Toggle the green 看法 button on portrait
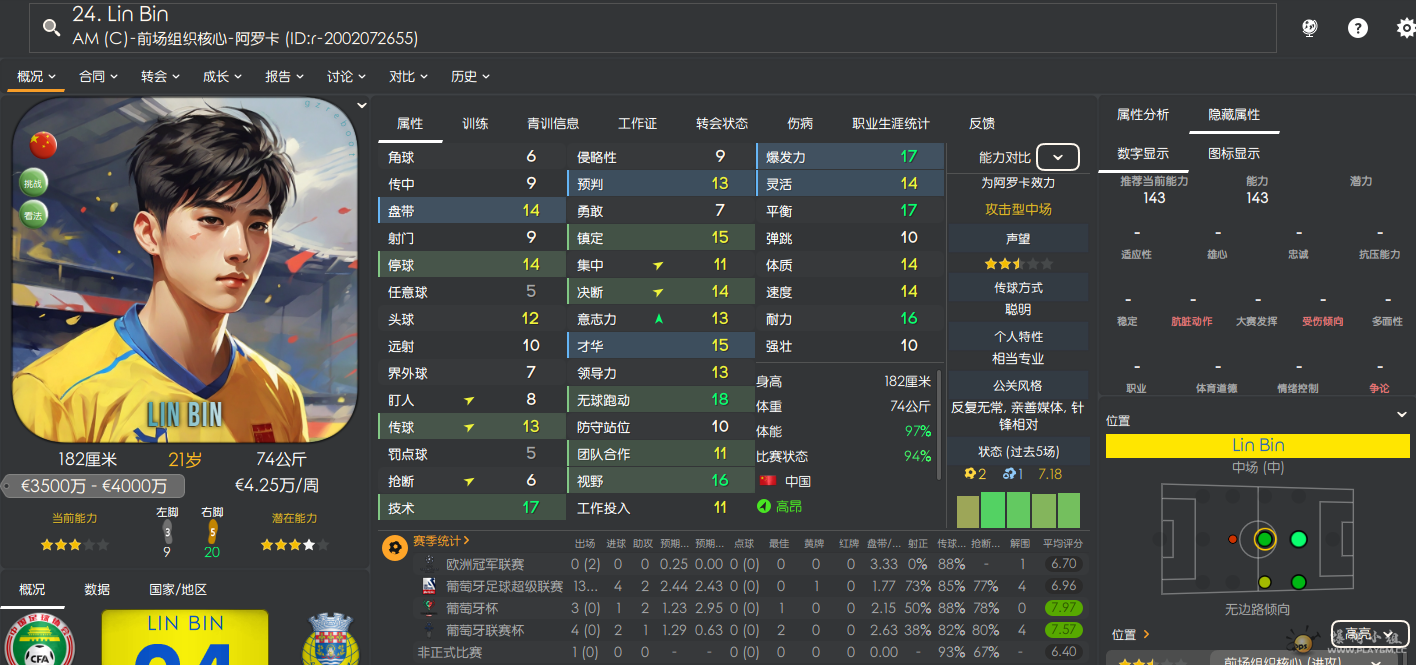1416x665 pixels. (33, 215)
